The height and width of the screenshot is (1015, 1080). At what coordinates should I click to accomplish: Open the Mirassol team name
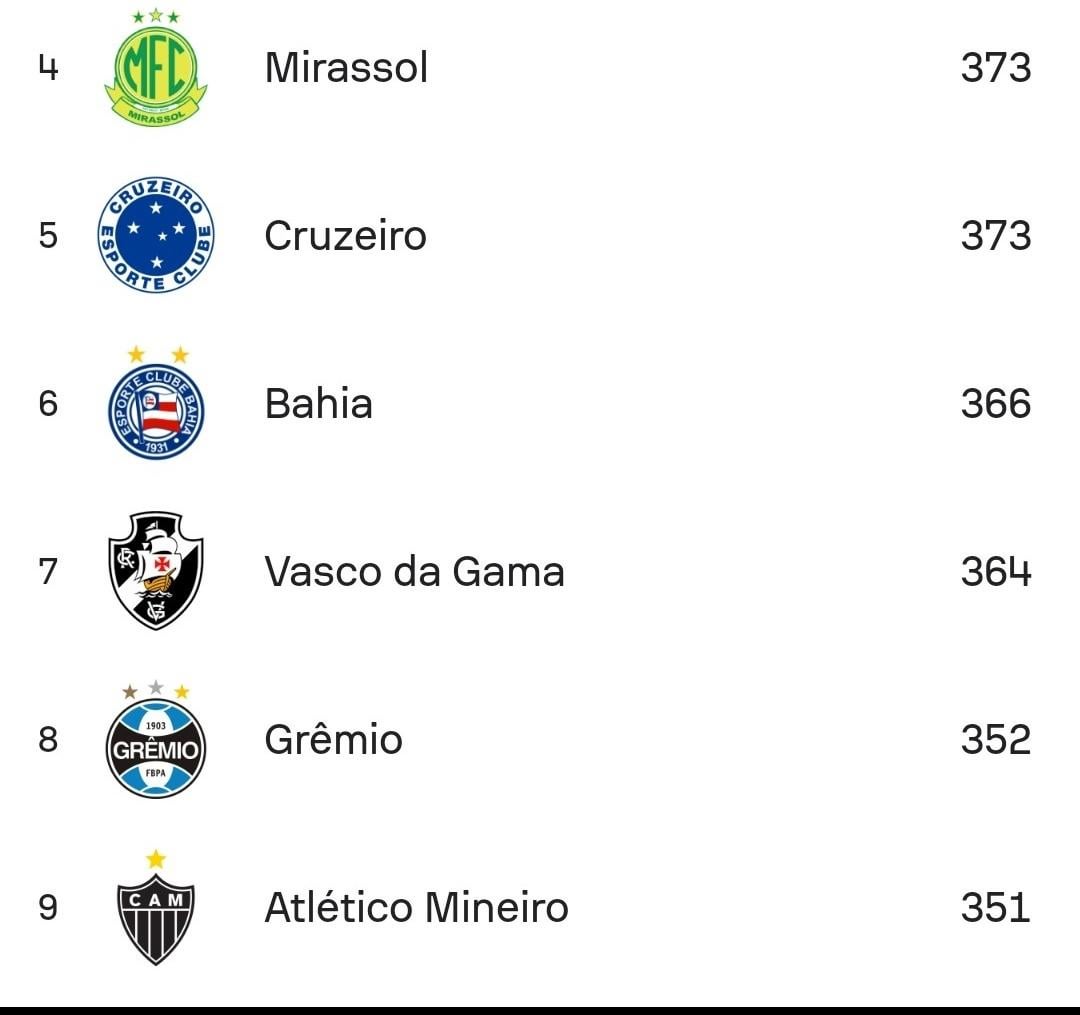346,68
